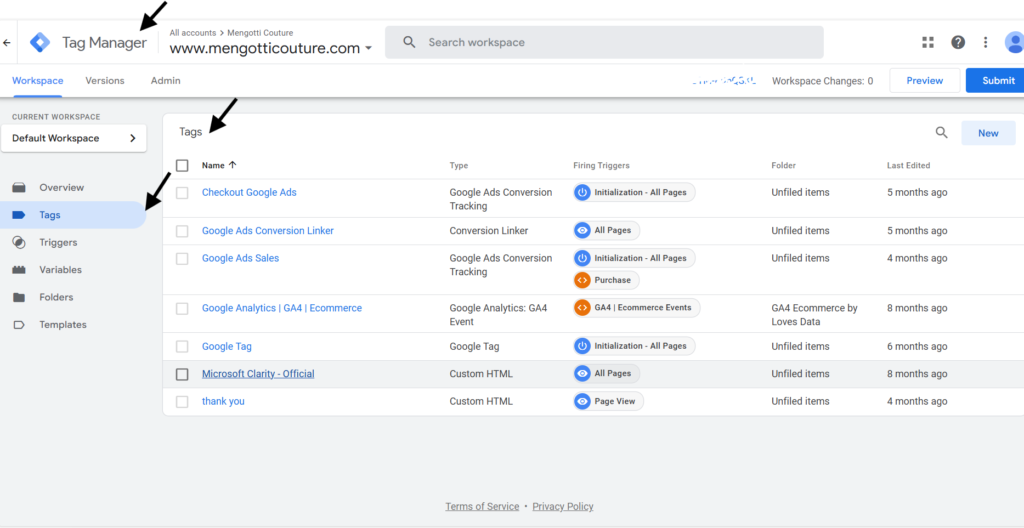Click the Overview sidebar icon
This screenshot has height=528, width=1024.
[19, 188]
